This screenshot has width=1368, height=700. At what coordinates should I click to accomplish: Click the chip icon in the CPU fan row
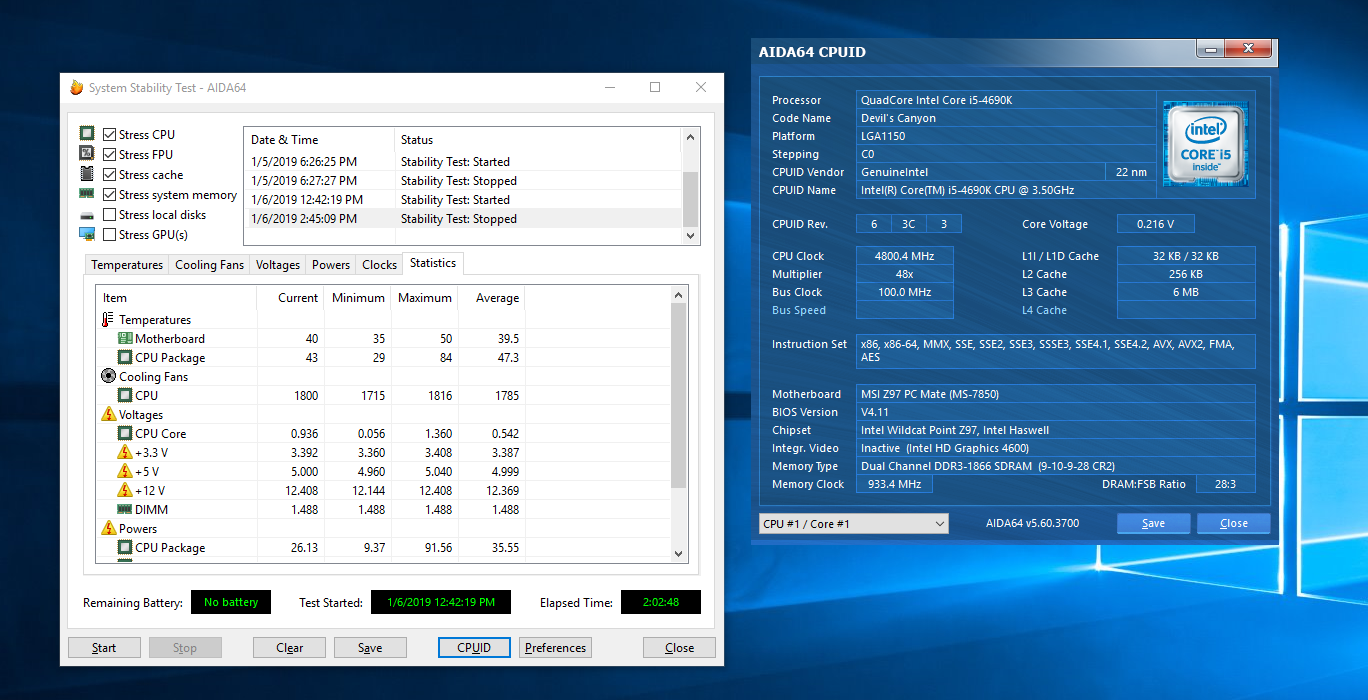(125, 396)
